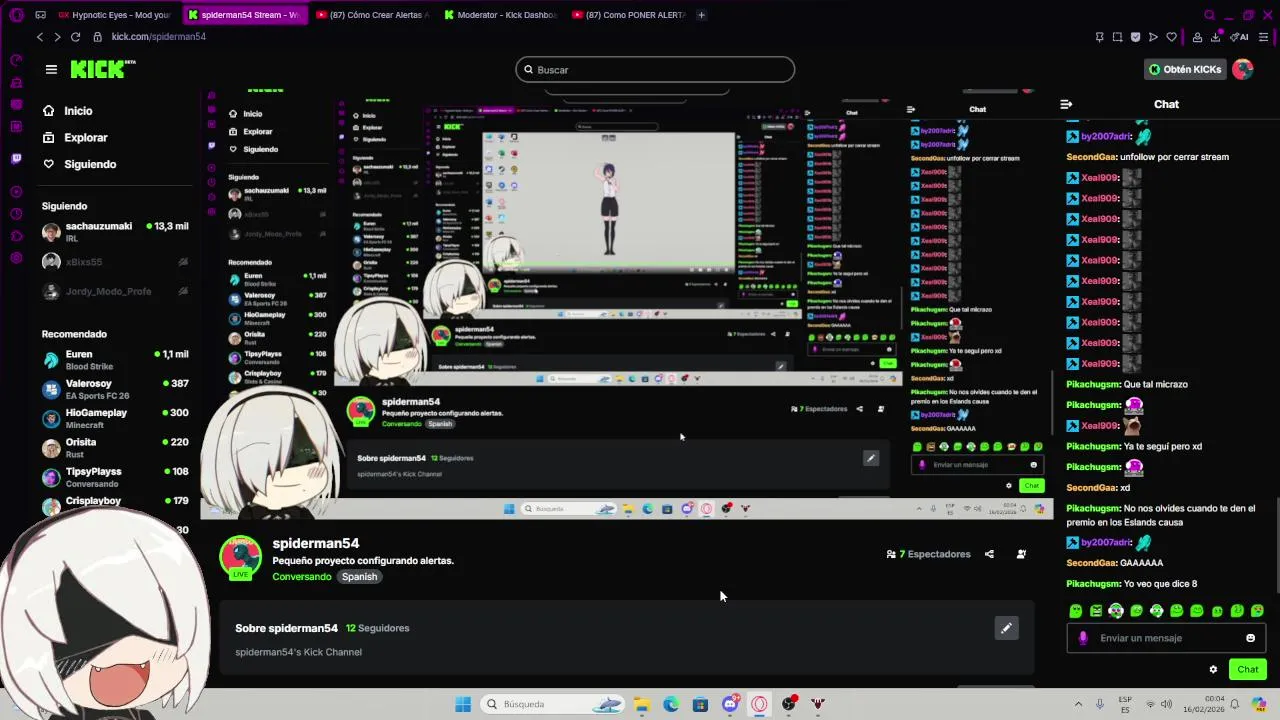
Task: Open recommended channel Valerosoy
Action: coord(115,389)
